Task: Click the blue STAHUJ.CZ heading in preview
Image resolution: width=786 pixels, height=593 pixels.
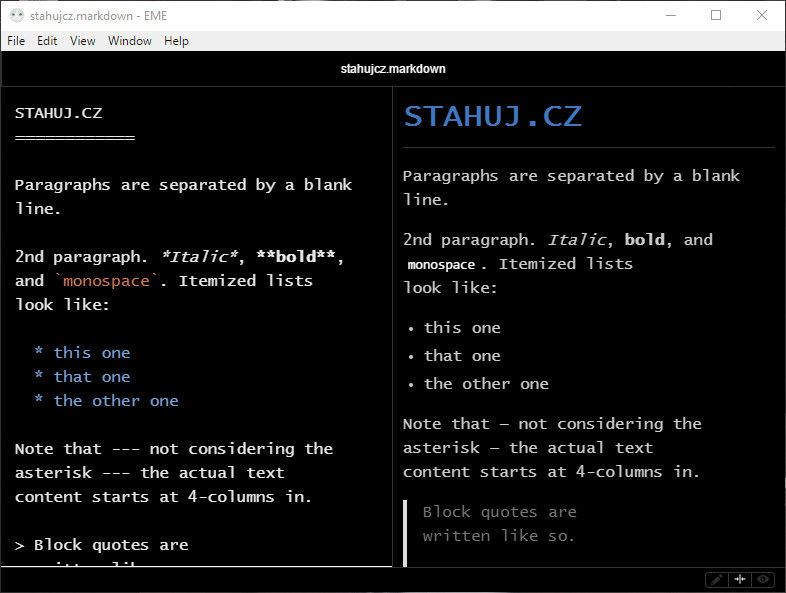Action: [493, 116]
